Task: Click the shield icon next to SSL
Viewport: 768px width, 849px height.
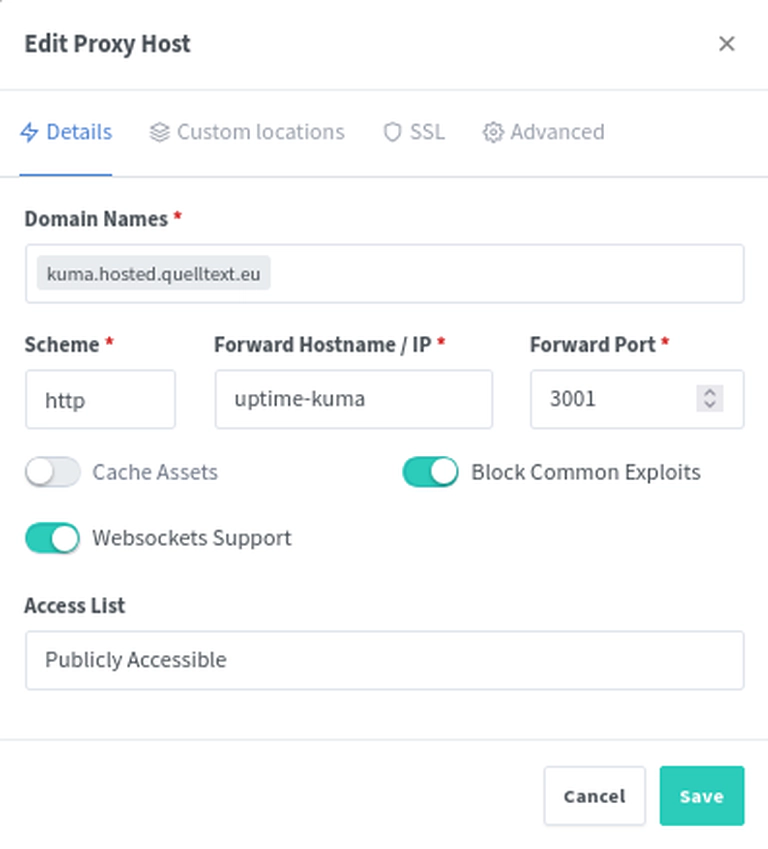Action: coord(392,132)
